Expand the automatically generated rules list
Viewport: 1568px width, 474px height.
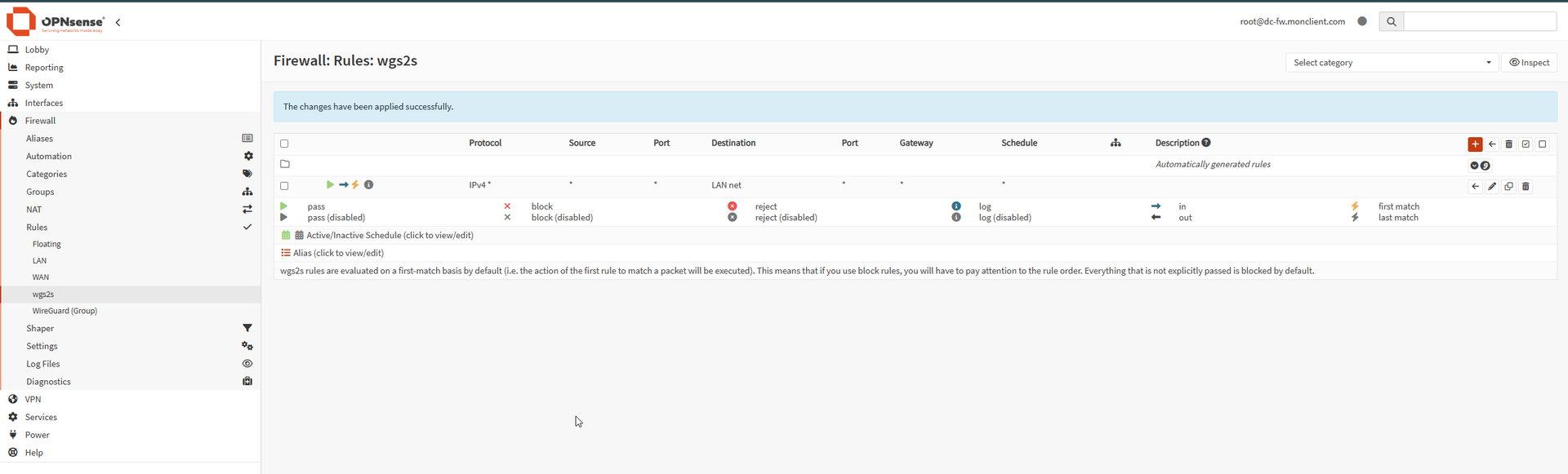coord(1474,166)
